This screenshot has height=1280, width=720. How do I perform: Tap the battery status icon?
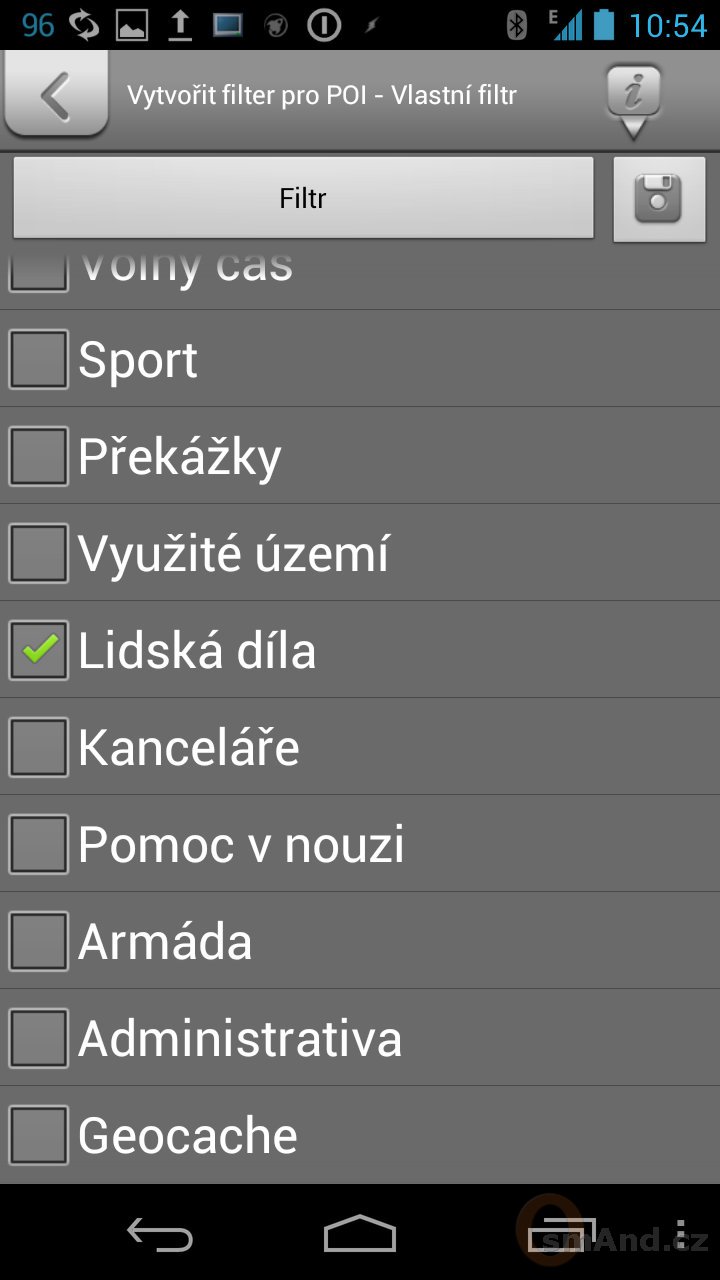tap(603, 24)
